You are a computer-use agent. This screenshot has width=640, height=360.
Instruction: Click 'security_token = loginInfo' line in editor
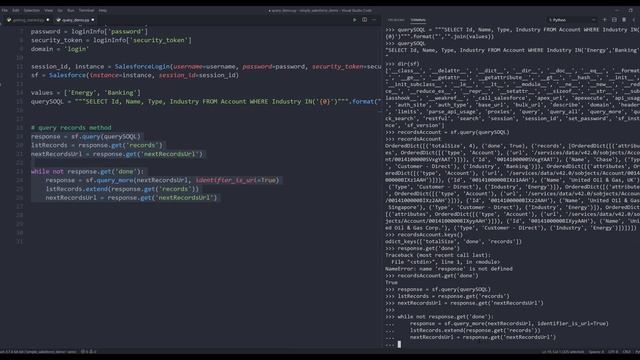coord(111,40)
